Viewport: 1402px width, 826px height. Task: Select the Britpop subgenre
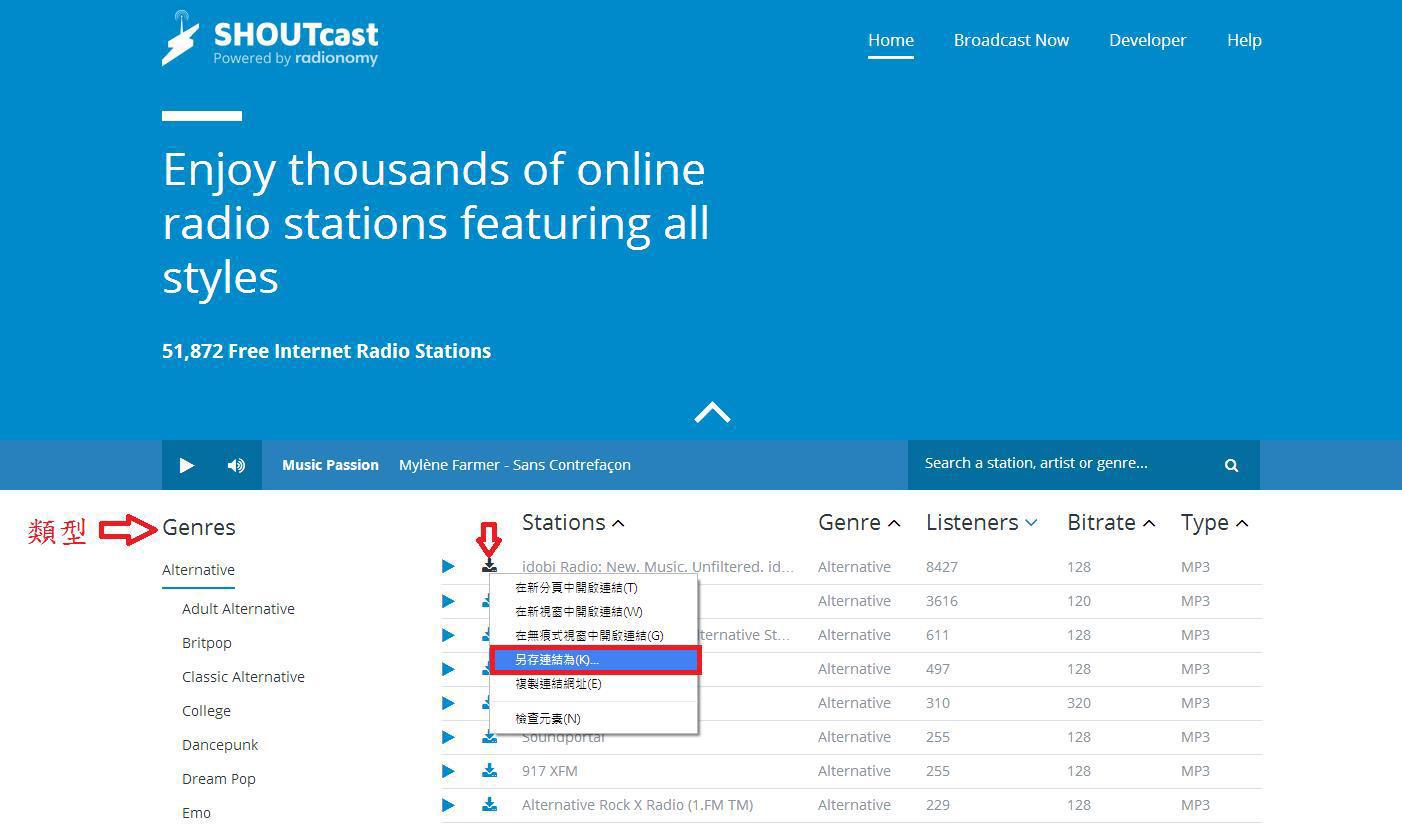pos(207,643)
